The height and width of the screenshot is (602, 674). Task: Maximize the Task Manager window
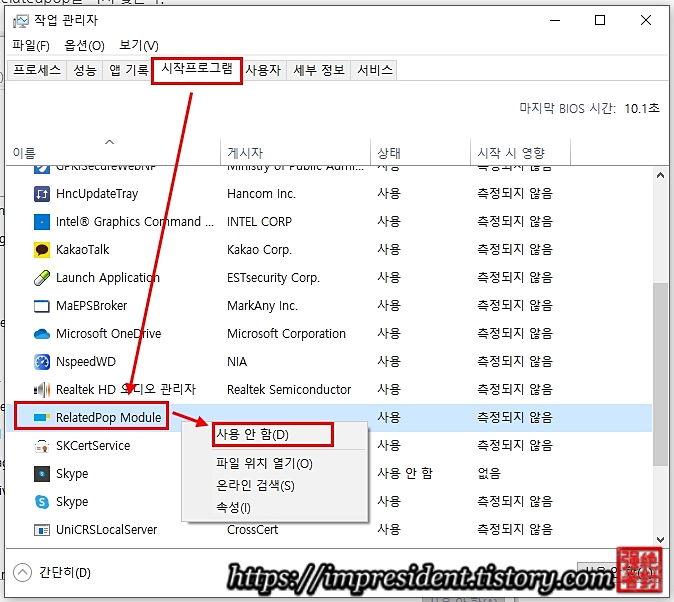click(x=600, y=20)
